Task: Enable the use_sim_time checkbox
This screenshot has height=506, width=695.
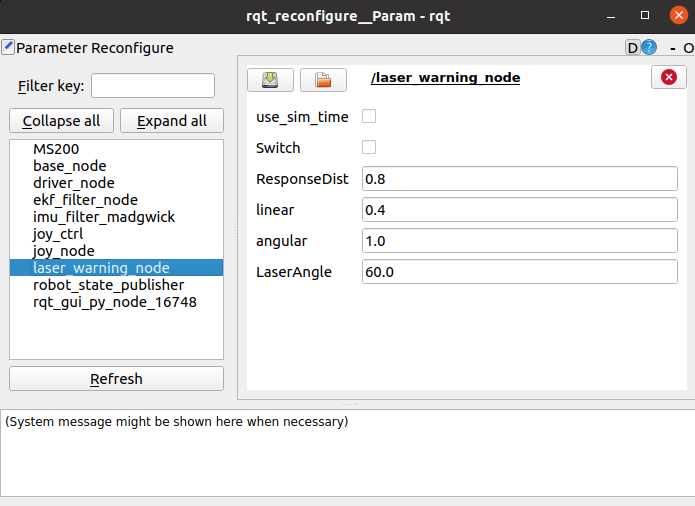Action: tap(369, 117)
